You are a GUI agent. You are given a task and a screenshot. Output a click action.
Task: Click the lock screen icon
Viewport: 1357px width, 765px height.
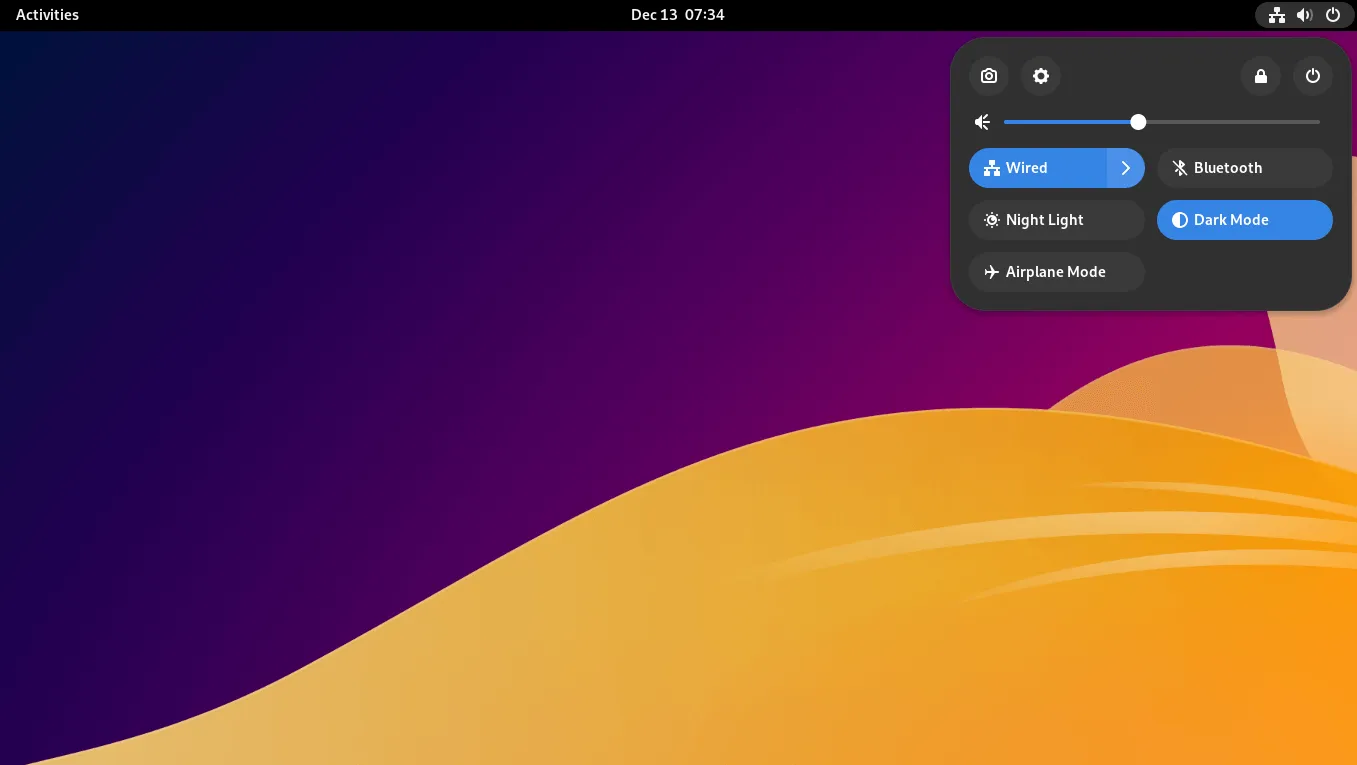(1260, 76)
